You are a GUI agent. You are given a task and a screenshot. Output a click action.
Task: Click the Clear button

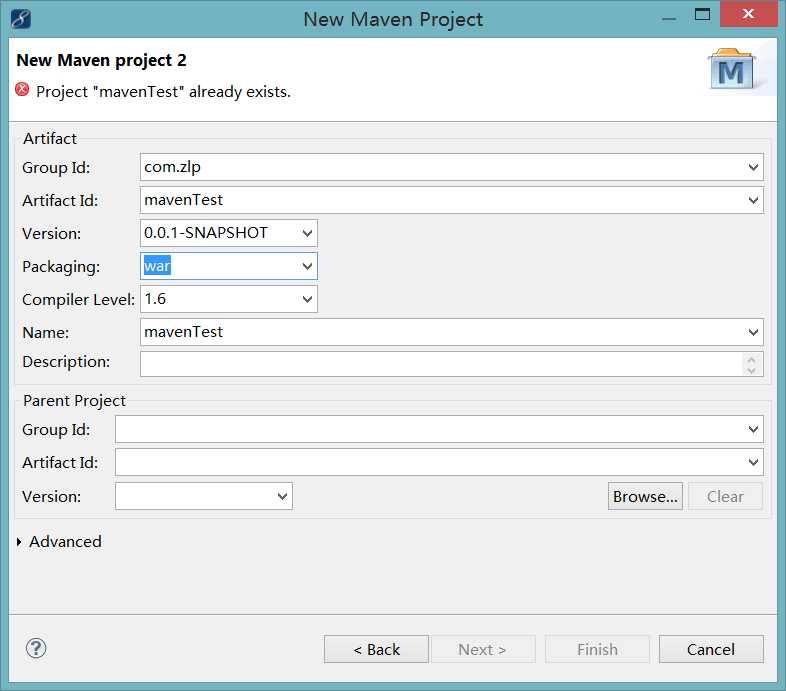725,496
